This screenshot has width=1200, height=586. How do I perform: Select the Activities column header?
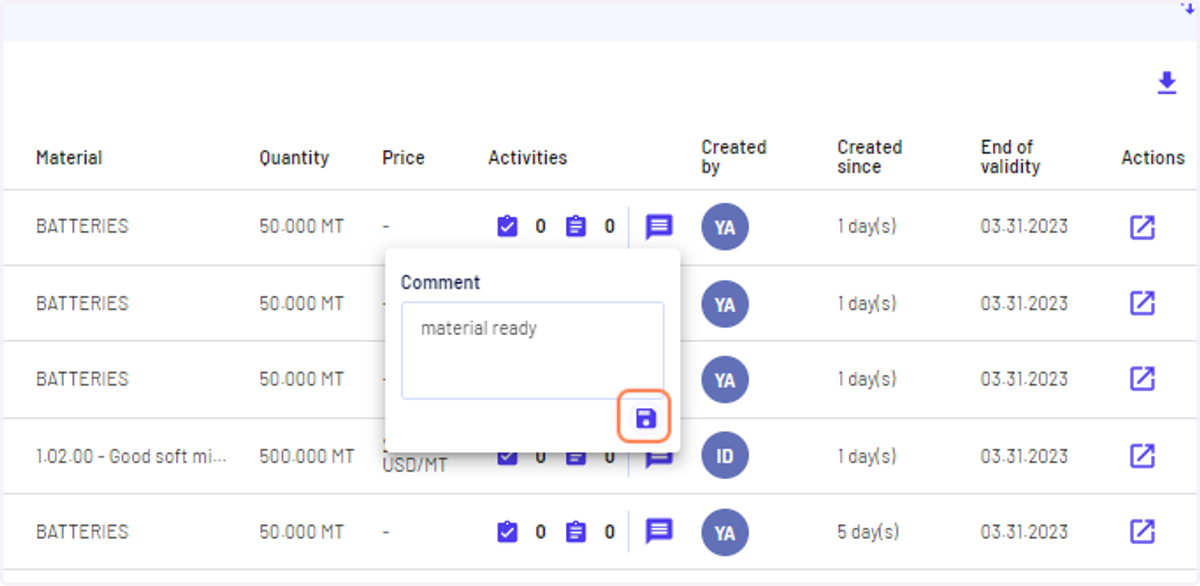[527, 158]
